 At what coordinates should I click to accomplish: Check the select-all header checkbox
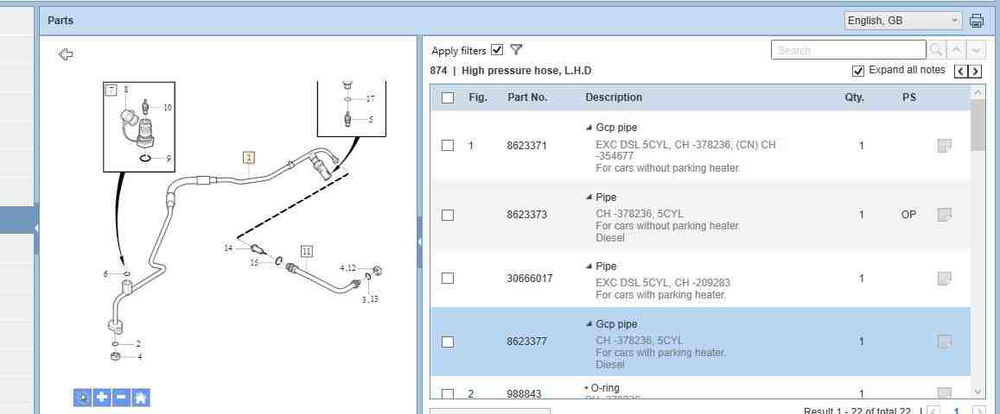(x=448, y=98)
